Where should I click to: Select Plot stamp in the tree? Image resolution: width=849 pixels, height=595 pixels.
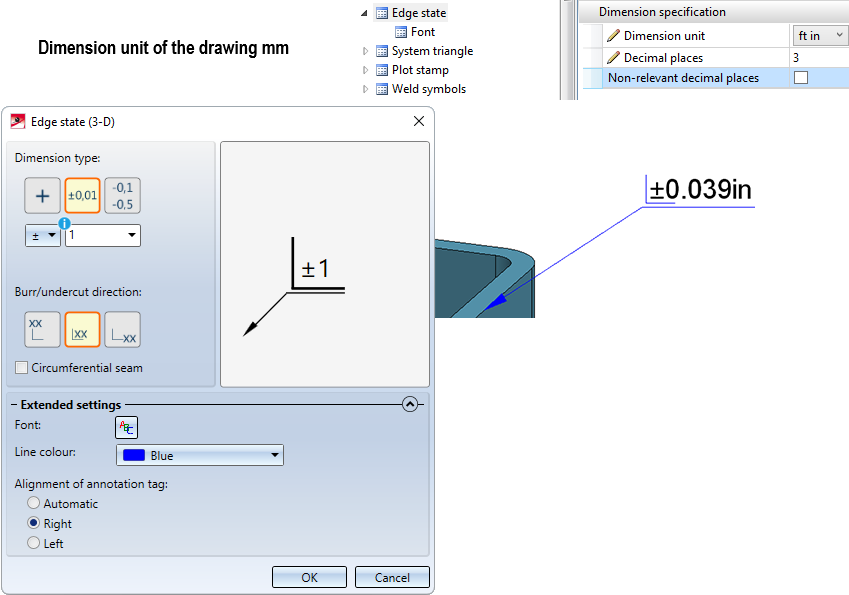[x=420, y=70]
